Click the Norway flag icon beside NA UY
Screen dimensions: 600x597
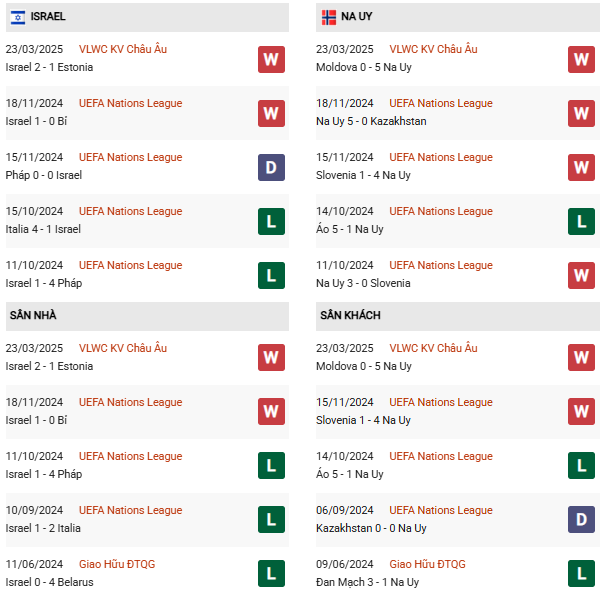pyautogui.click(x=329, y=17)
